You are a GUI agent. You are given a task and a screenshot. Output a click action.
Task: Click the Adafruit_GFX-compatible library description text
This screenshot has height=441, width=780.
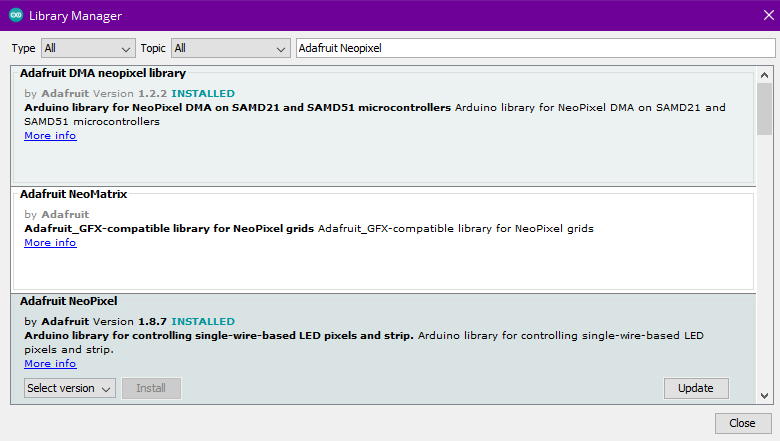309,229
